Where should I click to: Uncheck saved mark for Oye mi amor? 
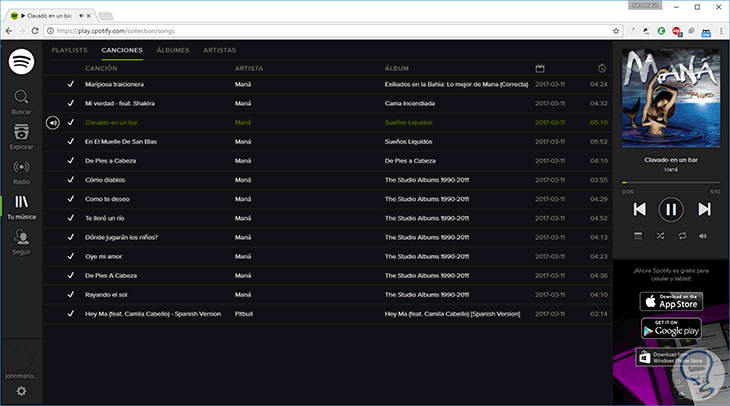tap(71, 256)
